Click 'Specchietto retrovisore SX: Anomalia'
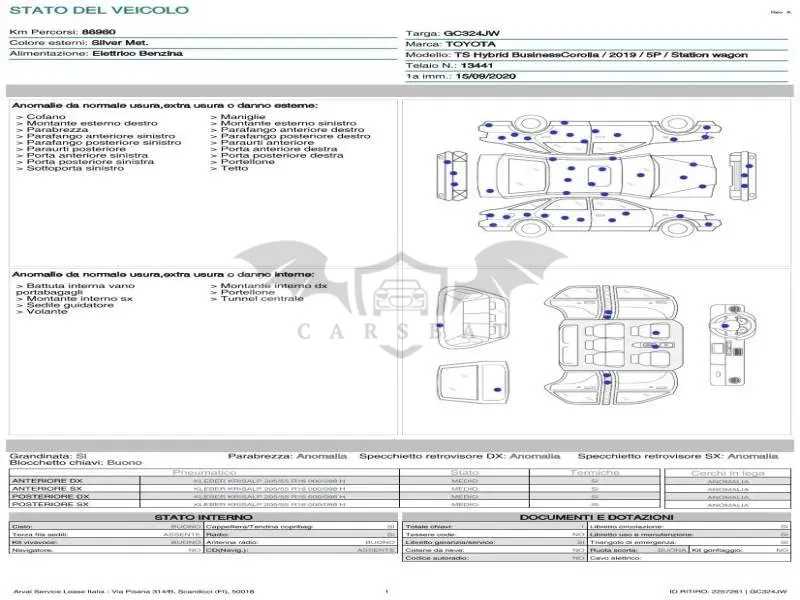 678,456
